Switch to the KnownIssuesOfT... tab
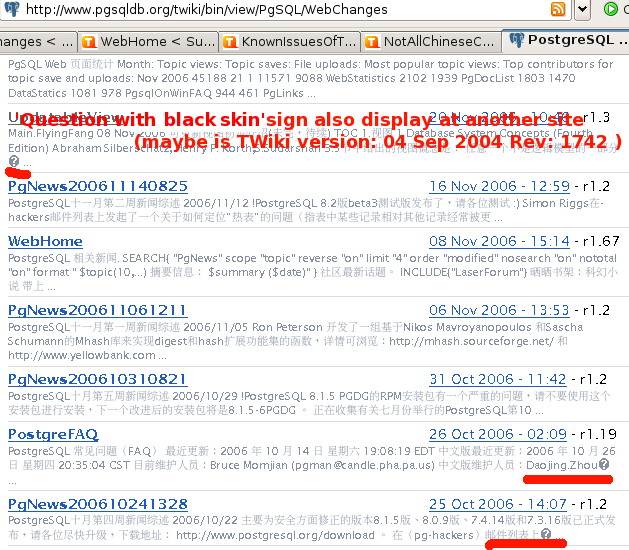The image size is (629, 550). (x=289, y=42)
